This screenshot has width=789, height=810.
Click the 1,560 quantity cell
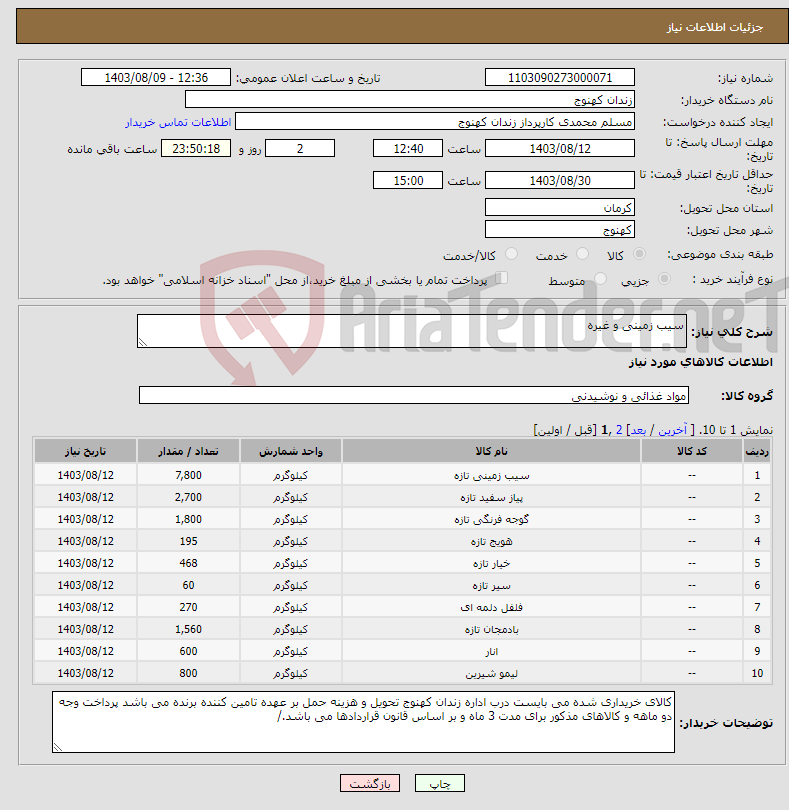[x=188, y=629]
